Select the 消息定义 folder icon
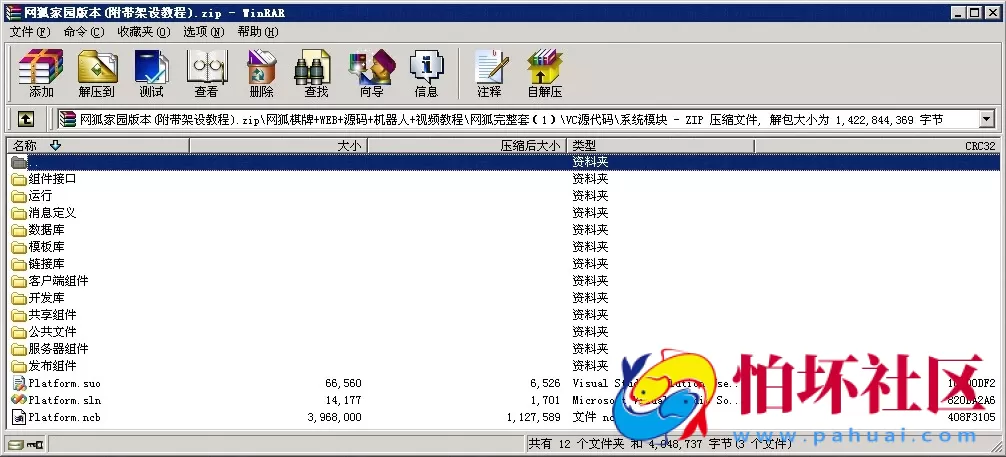This screenshot has height=457, width=1006. pyautogui.click(x=19, y=213)
